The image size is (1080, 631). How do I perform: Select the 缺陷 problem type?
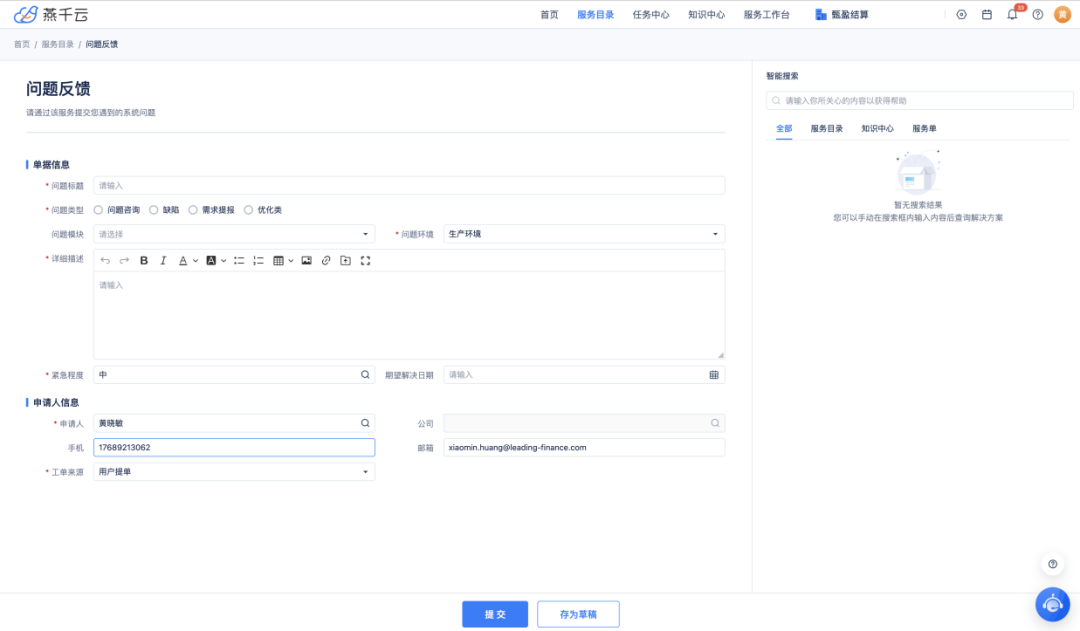click(154, 210)
